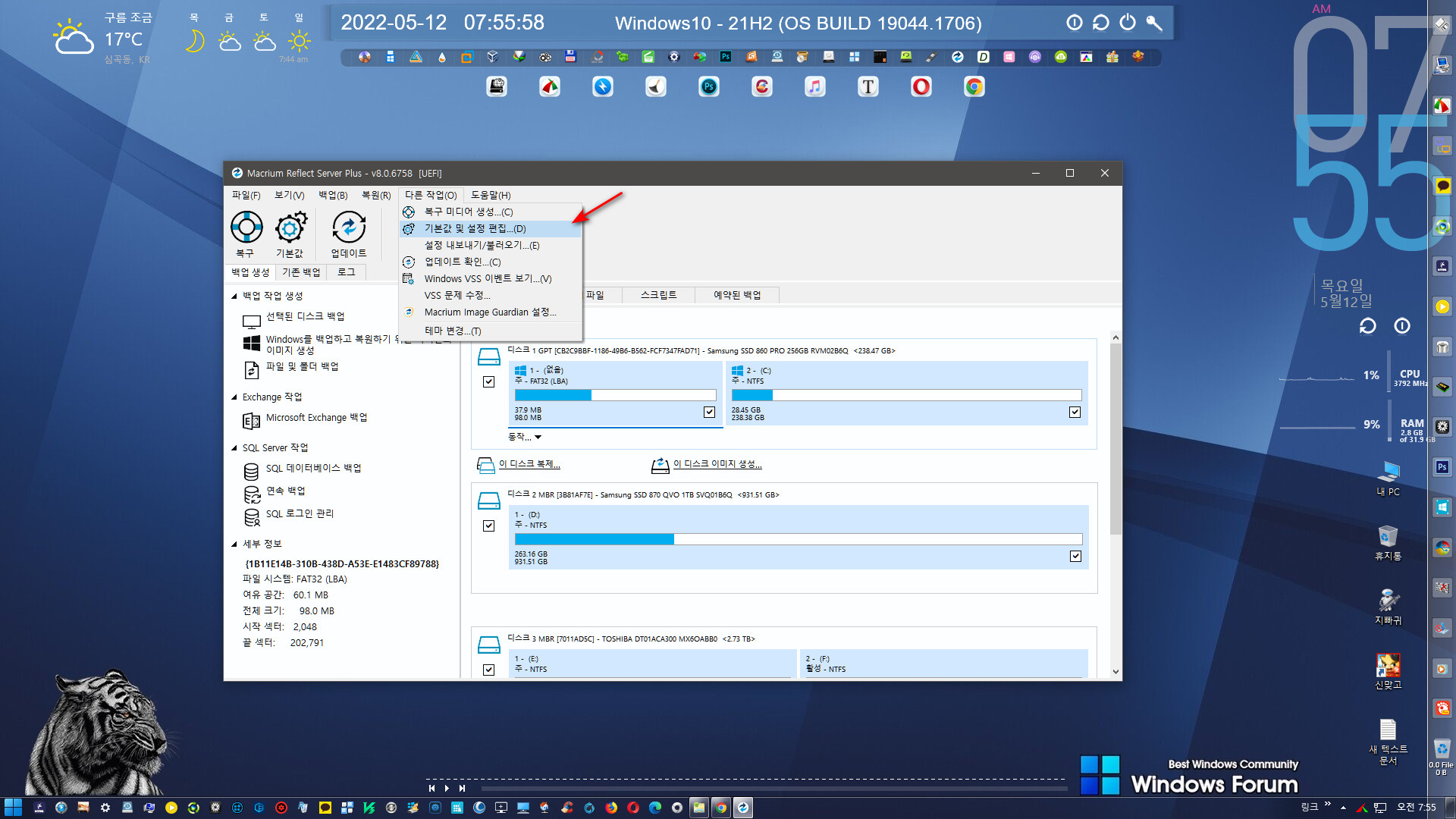Toggle the disk 3 TOSHIBA checkbox
Viewport: 1456px width, 819px height.
pos(489,670)
